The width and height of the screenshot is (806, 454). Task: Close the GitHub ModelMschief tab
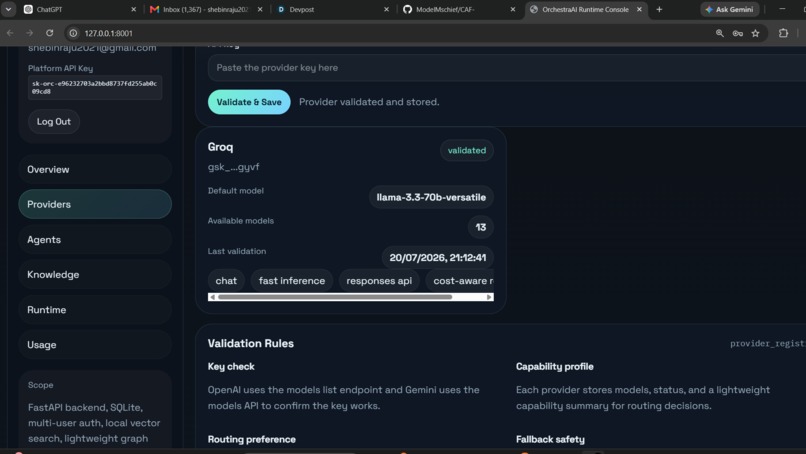[512, 9]
